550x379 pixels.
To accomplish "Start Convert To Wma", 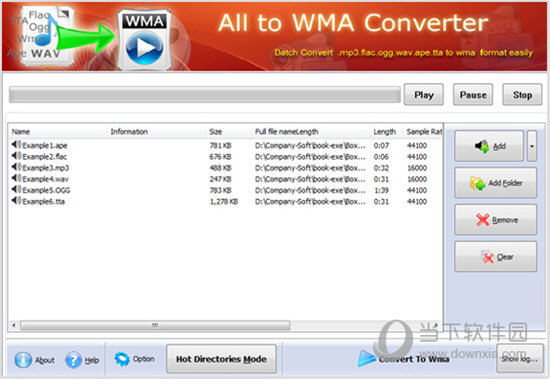I will coord(403,359).
